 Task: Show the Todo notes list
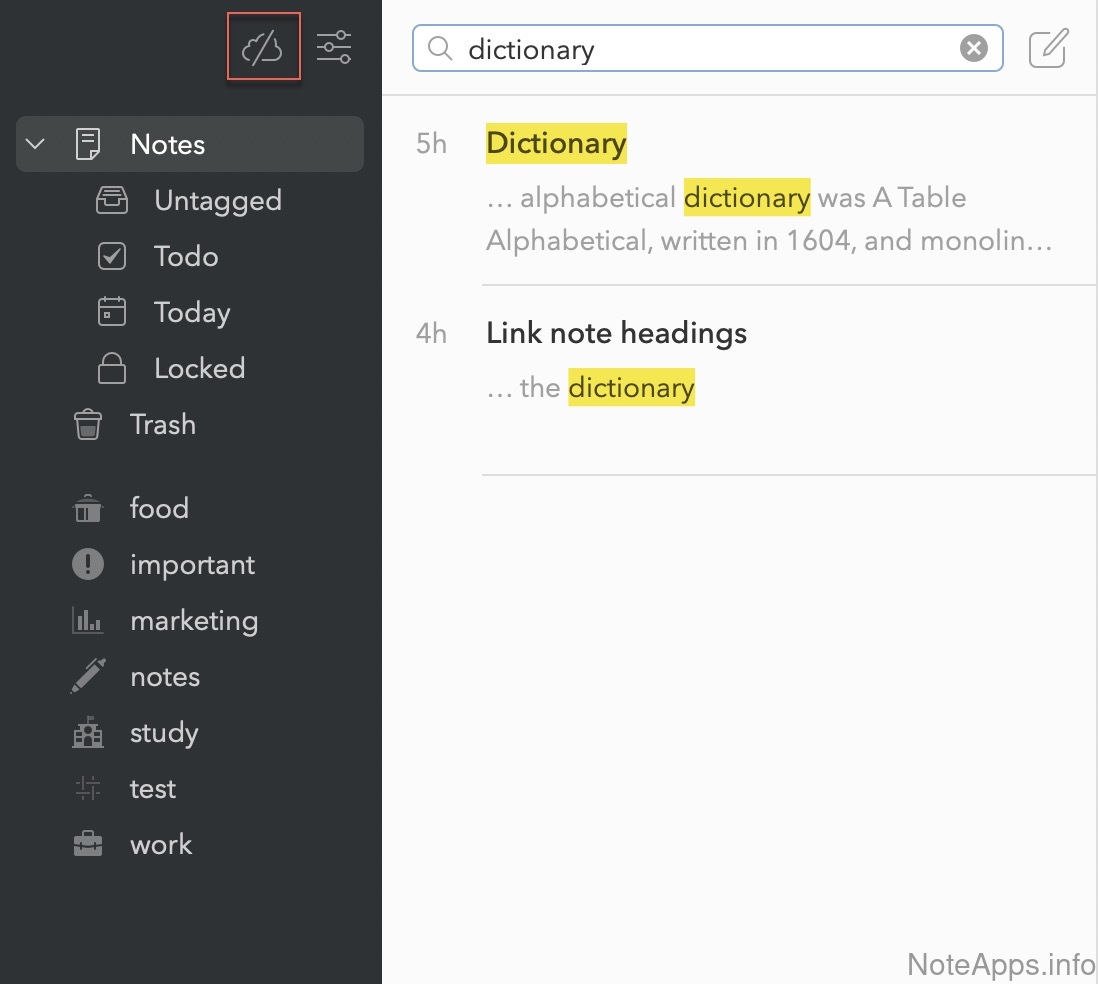tap(185, 257)
